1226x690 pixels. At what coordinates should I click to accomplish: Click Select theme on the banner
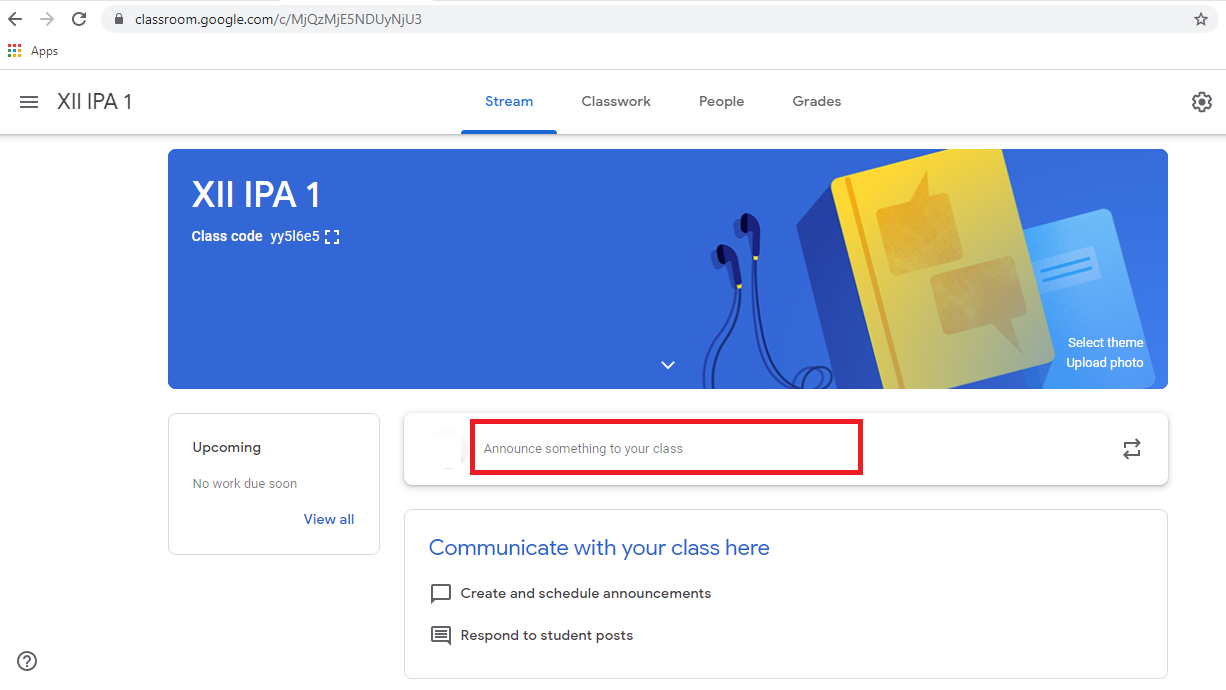click(1105, 342)
